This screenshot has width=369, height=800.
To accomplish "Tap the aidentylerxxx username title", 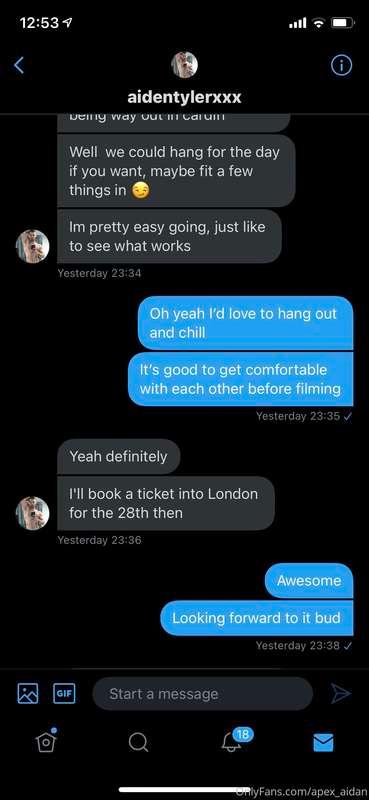I will coord(184,97).
